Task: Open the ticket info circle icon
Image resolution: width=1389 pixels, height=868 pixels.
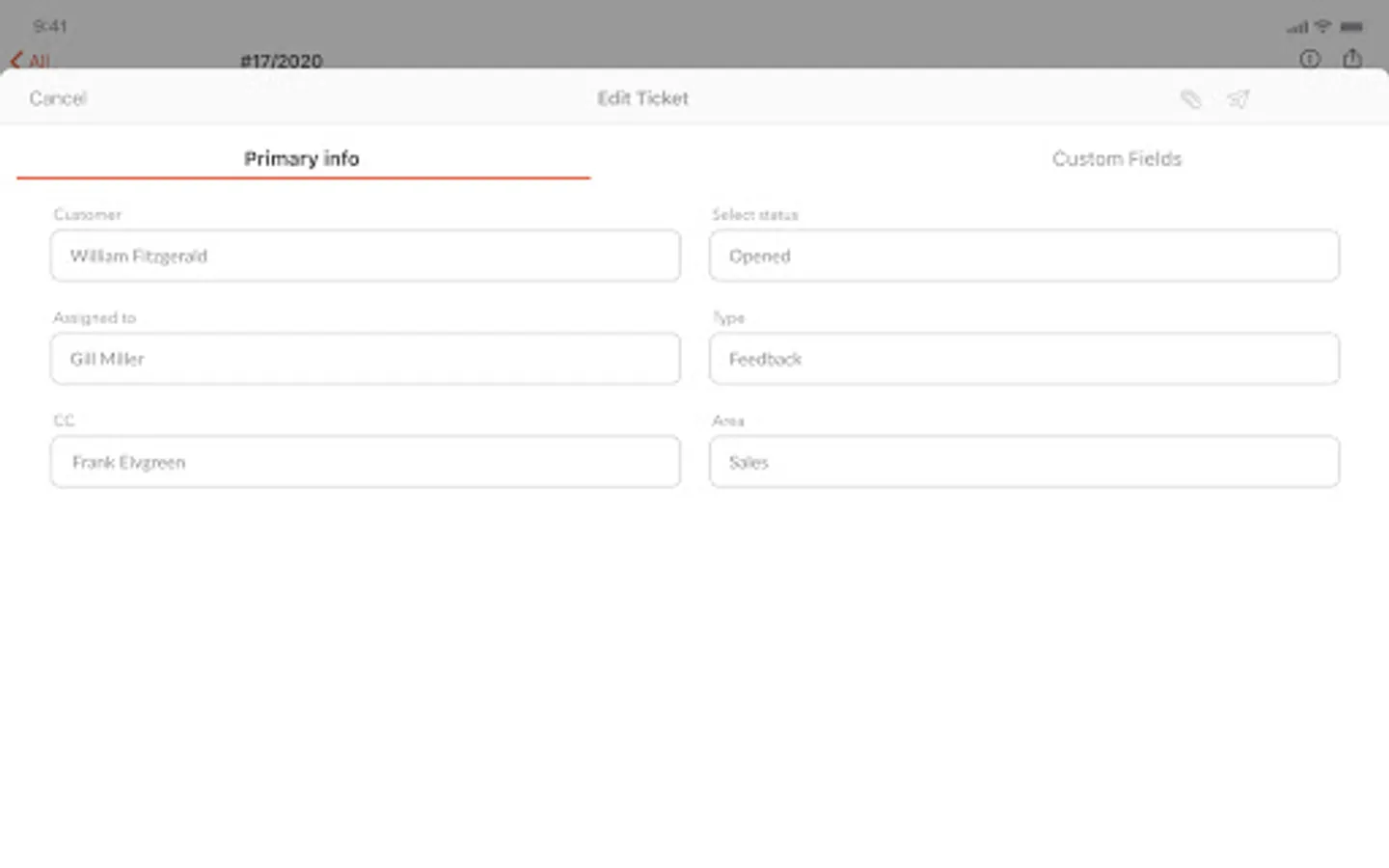Action: [x=1309, y=59]
